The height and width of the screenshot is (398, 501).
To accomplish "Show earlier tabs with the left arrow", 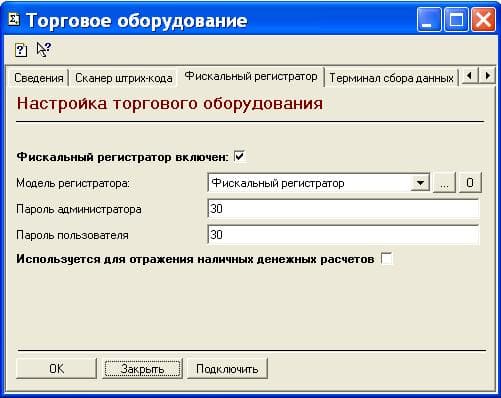I will (469, 76).
